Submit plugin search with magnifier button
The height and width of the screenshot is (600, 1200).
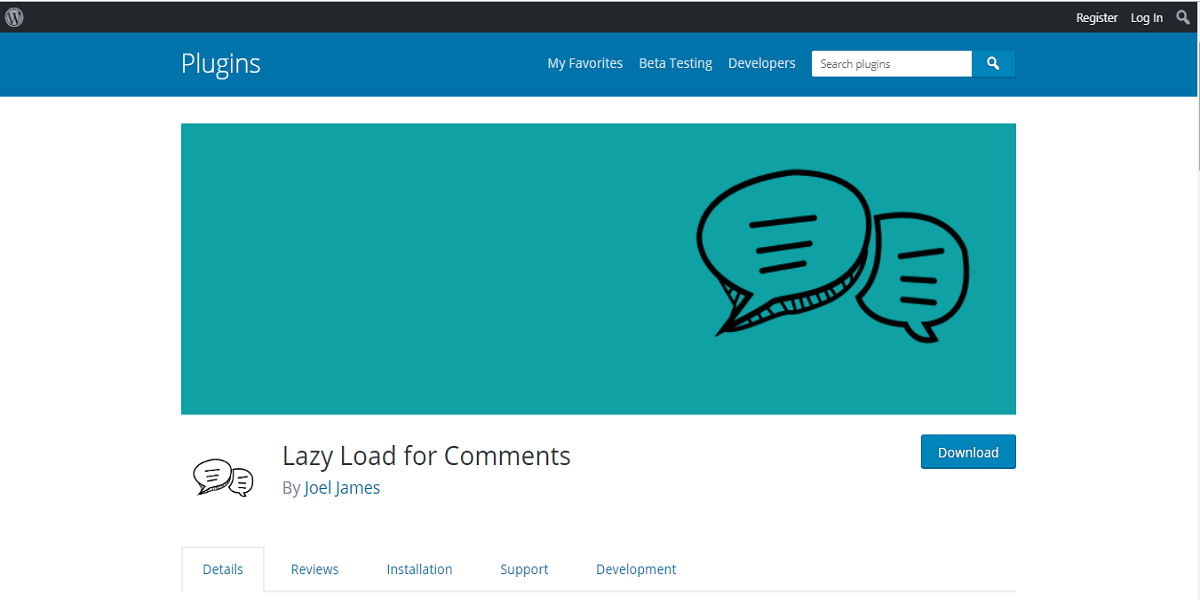pos(993,63)
